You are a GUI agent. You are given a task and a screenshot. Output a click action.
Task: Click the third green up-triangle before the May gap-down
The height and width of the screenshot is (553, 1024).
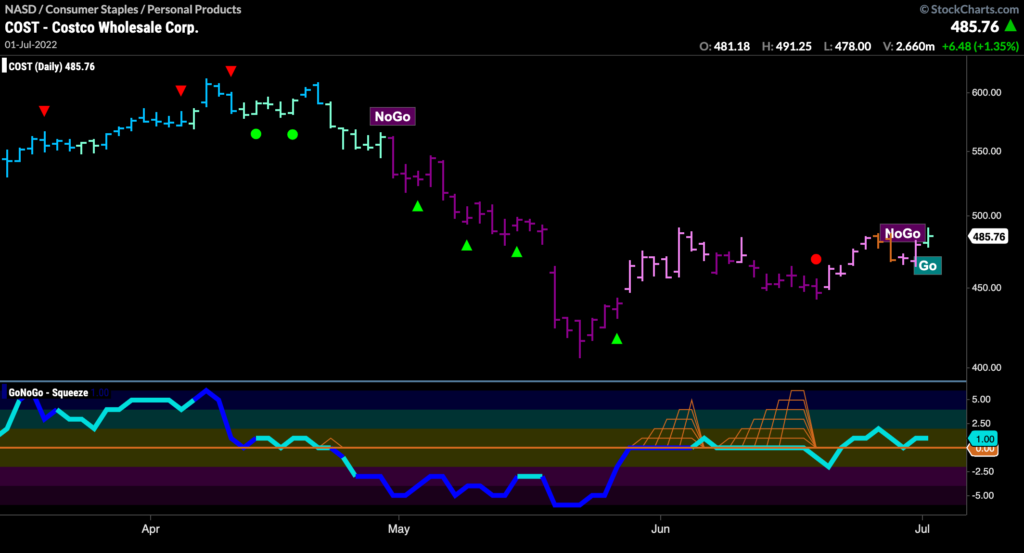pyautogui.click(x=517, y=251)
